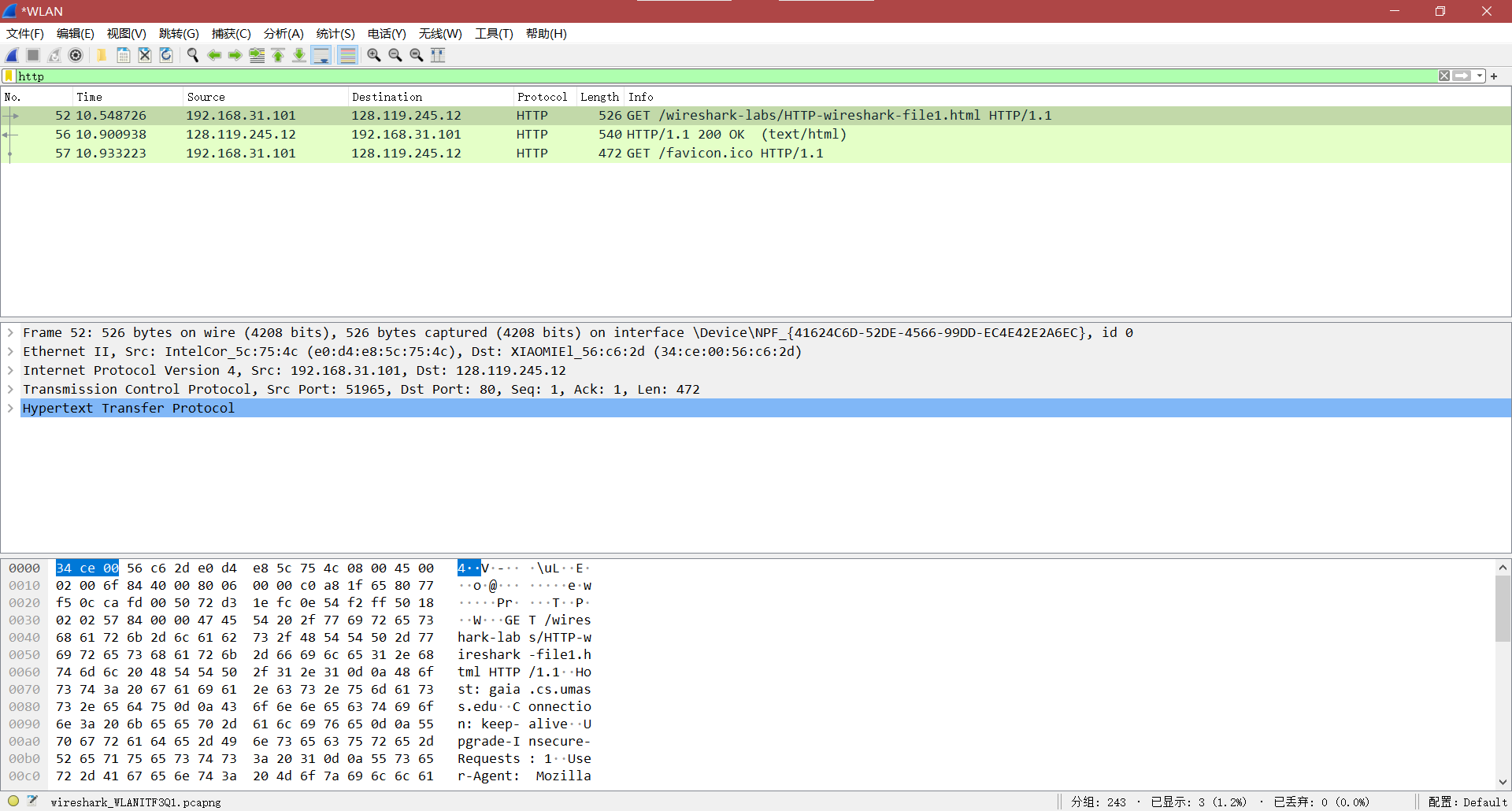Open the 跳转(G) menu

[179, 34]
